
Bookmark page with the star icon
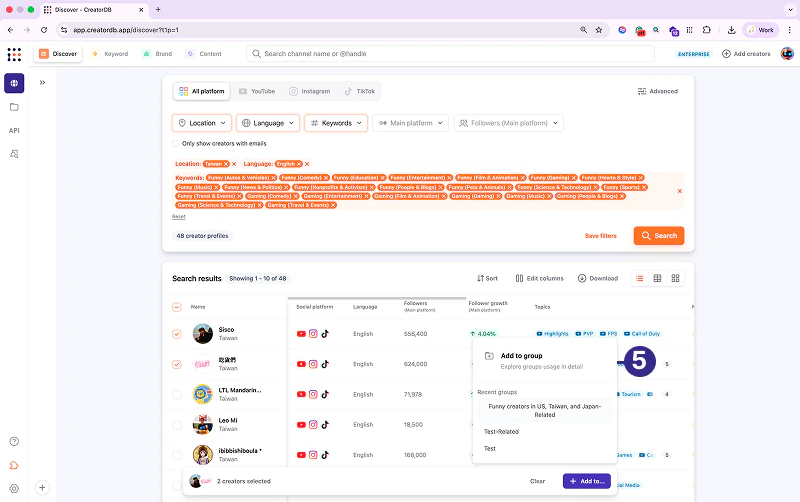pos(598,30)
